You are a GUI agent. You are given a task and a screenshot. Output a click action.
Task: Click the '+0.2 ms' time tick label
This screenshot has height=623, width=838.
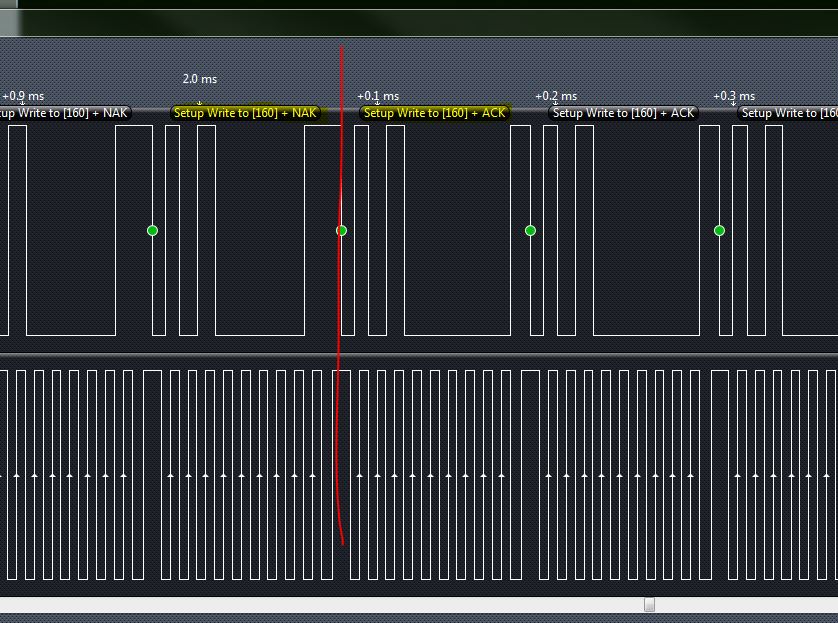(x=556, y=96)
